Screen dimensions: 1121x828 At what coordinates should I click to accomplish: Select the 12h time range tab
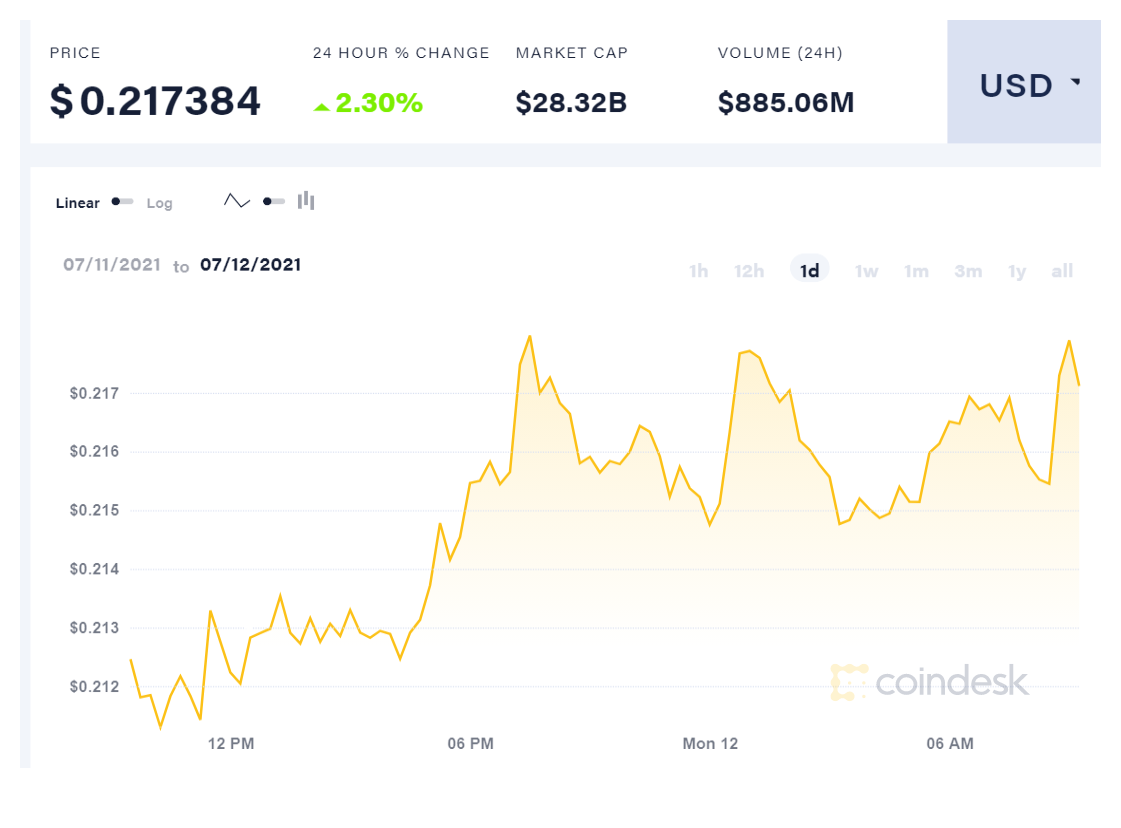click(749, 271)
